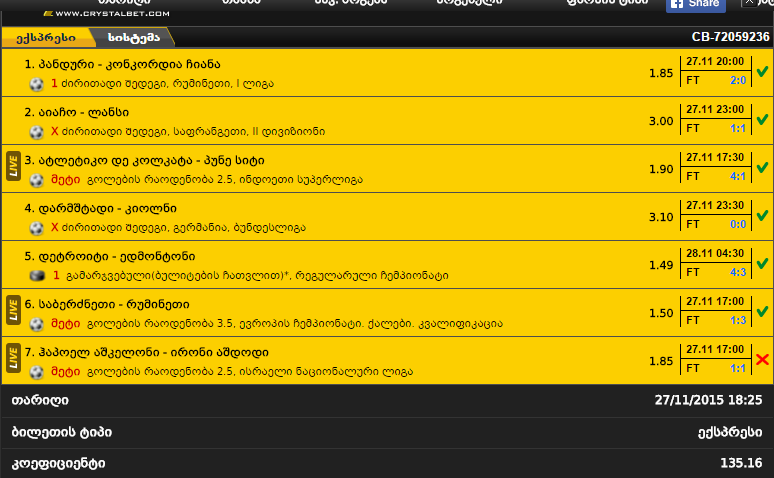Image resolution: width=774 pixels, height=478 pixels.
Task: Click odds 3.10 for დარმშტადი - კიოლნი
Action: (661, 217)
